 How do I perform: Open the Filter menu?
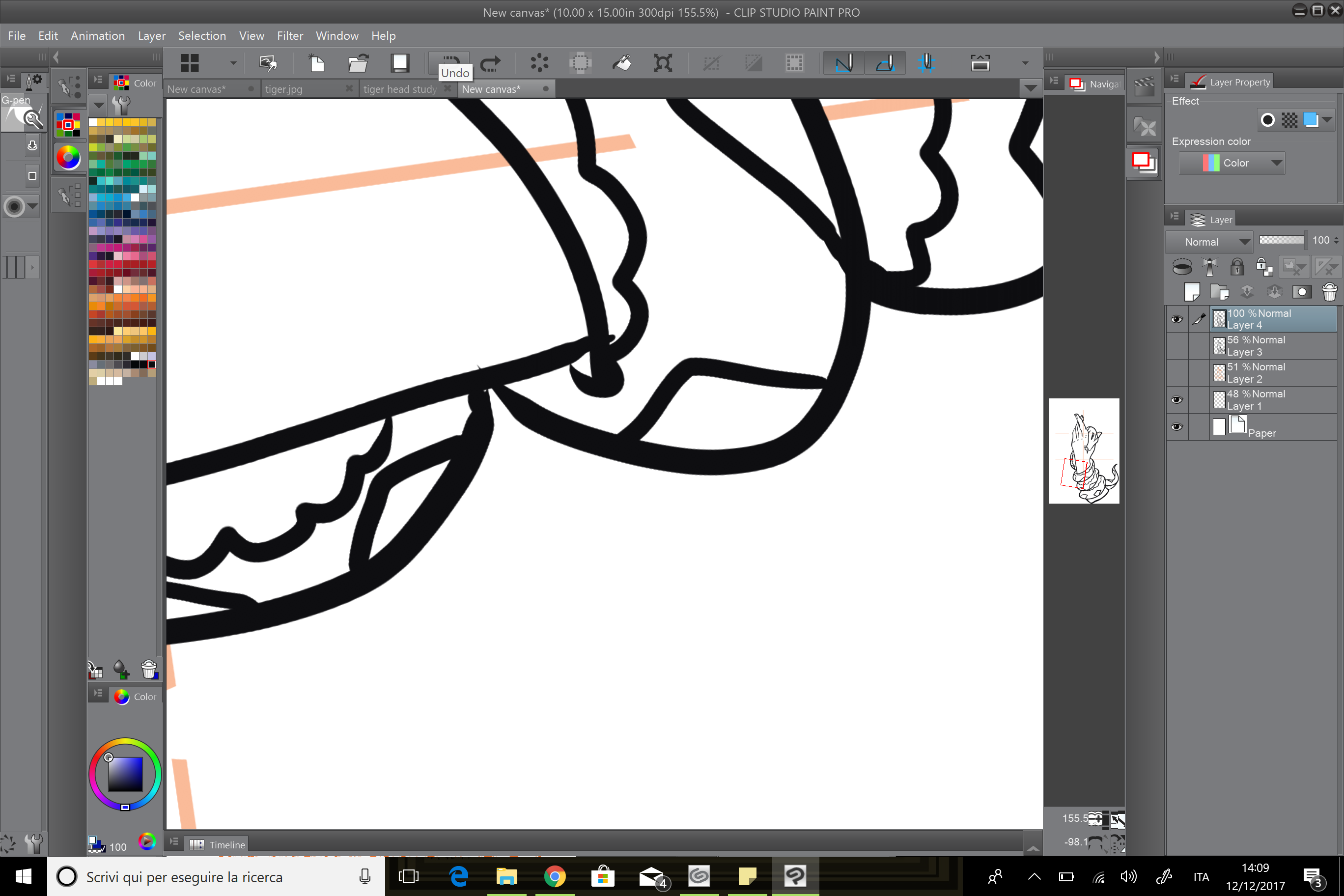tap(290, 35)
